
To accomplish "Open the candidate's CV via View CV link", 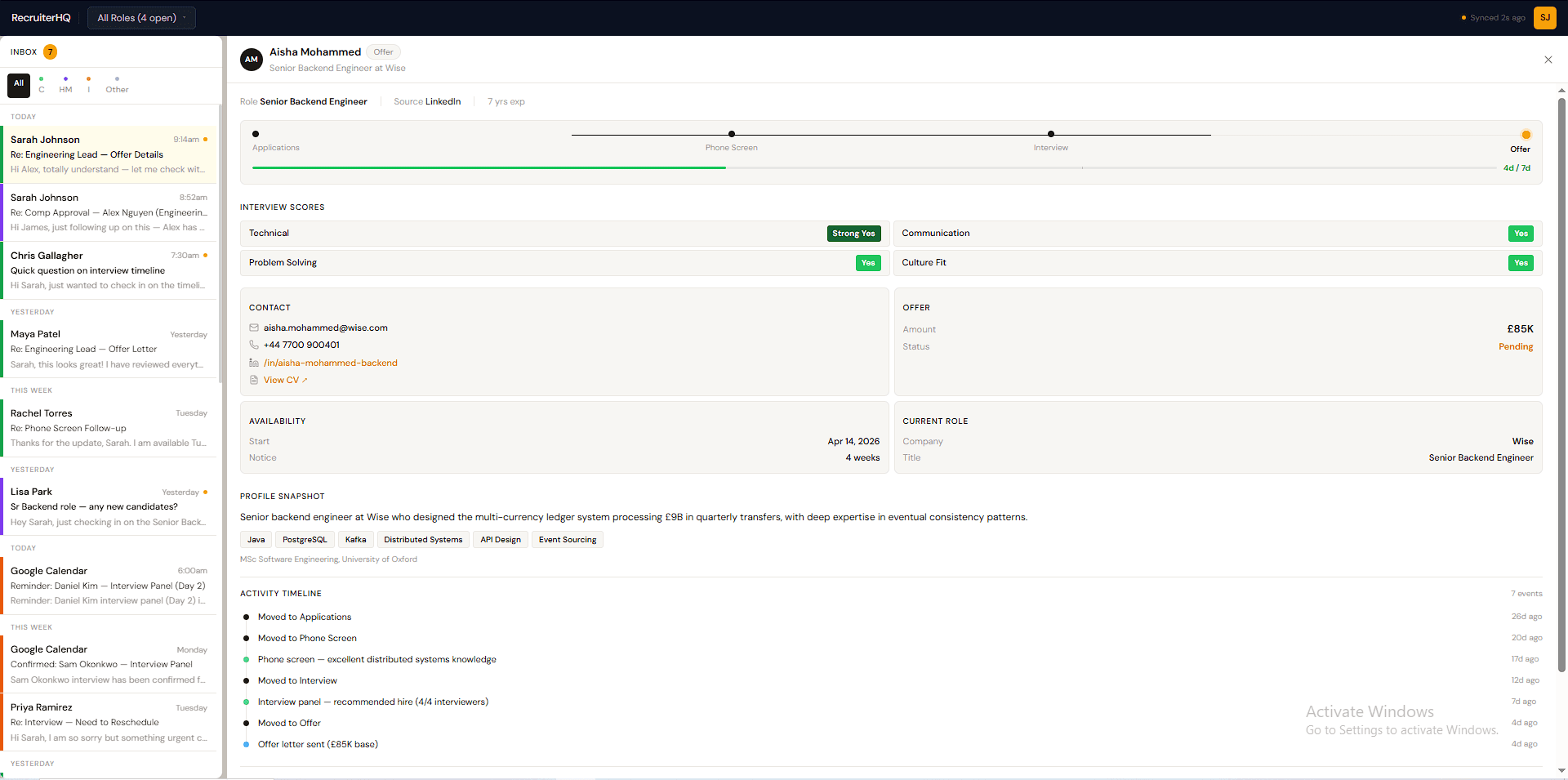I will (x=284, y=380).
